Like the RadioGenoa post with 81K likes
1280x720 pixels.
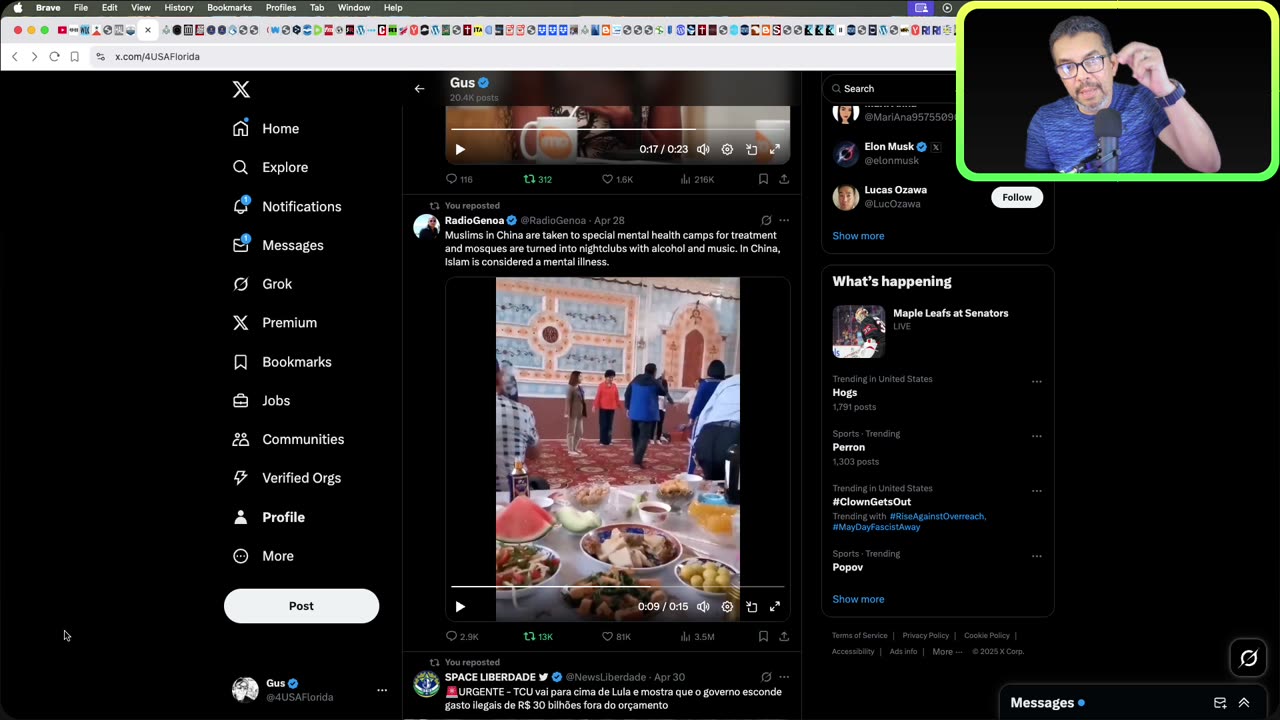tap(616, 636)
